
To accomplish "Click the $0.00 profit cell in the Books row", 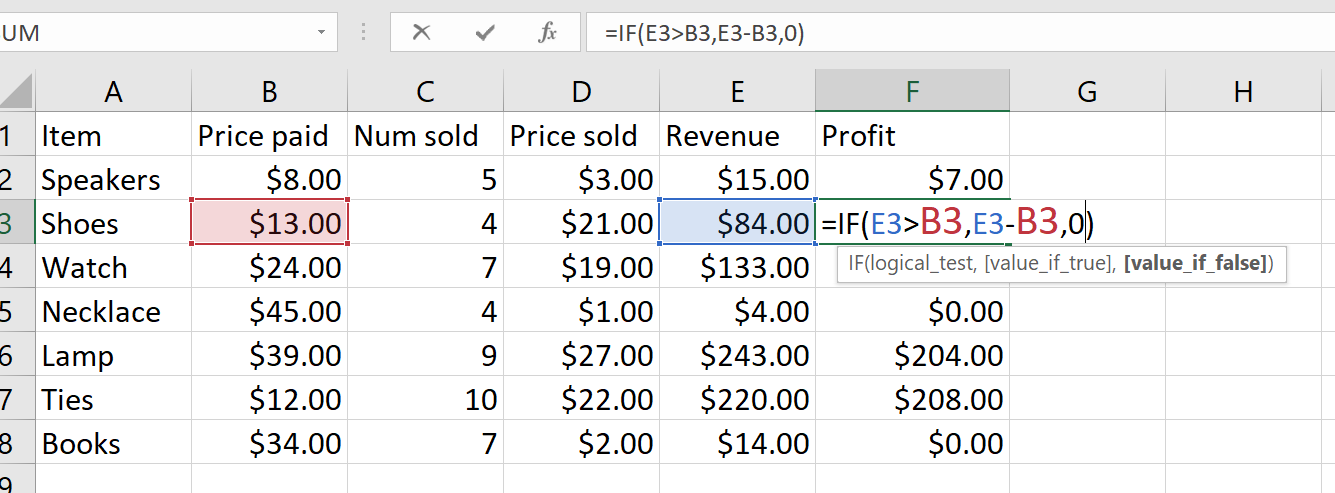I will point(912,443).
